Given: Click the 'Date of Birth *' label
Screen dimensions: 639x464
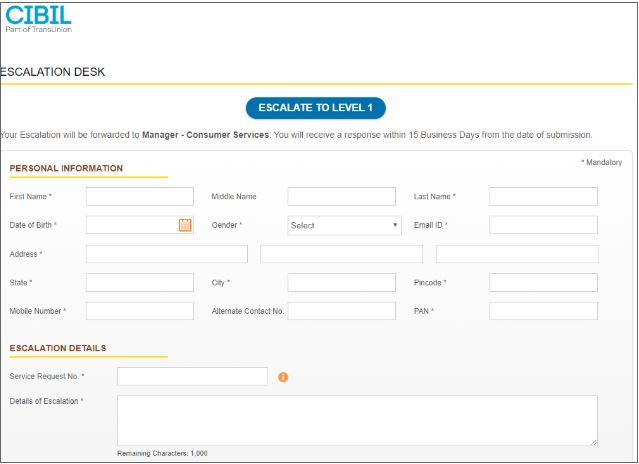Looking at the screenshot, I should (33, 225).
